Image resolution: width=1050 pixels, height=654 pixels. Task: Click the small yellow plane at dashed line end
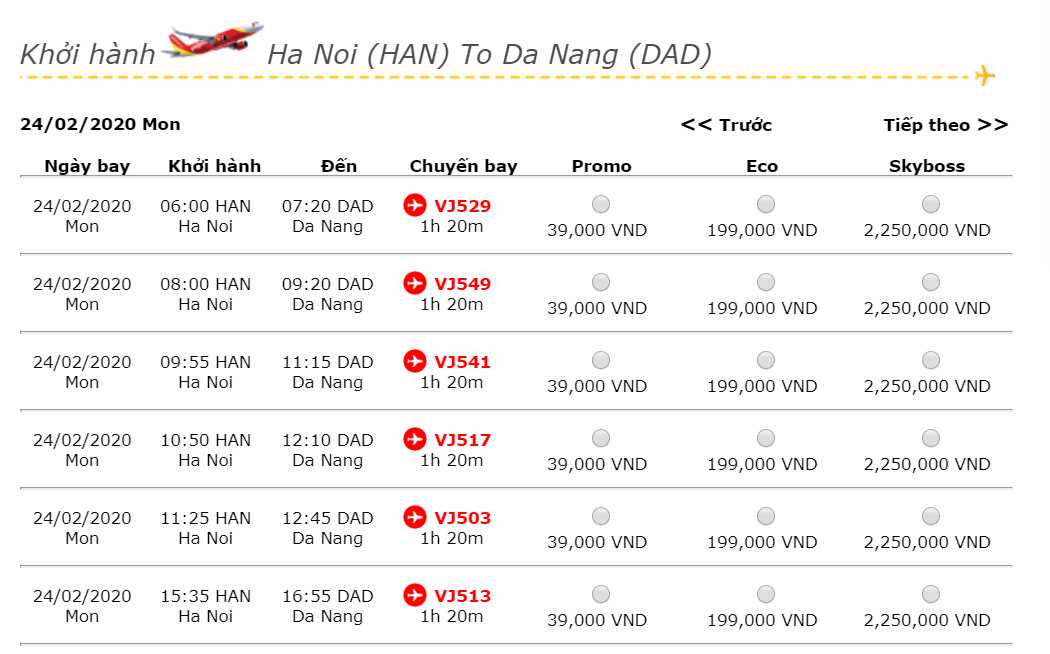point(984,76)
